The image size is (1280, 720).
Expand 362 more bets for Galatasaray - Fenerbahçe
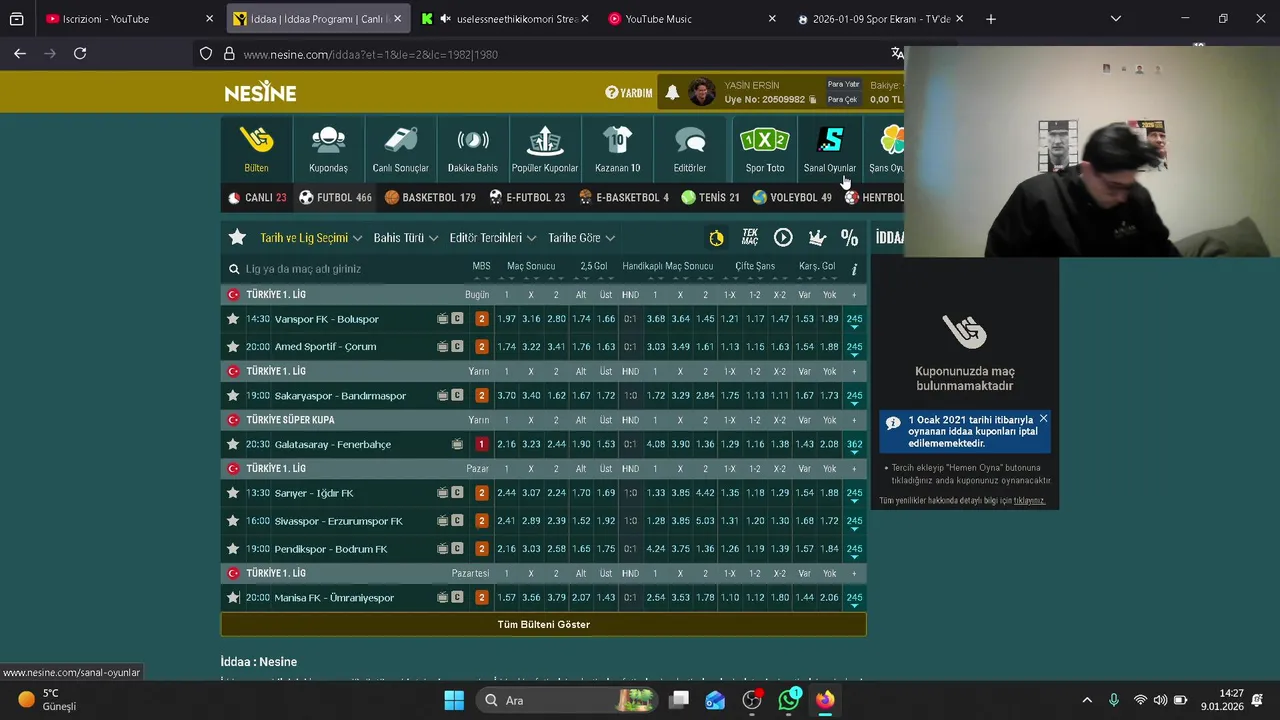click(x=854, y=445)
